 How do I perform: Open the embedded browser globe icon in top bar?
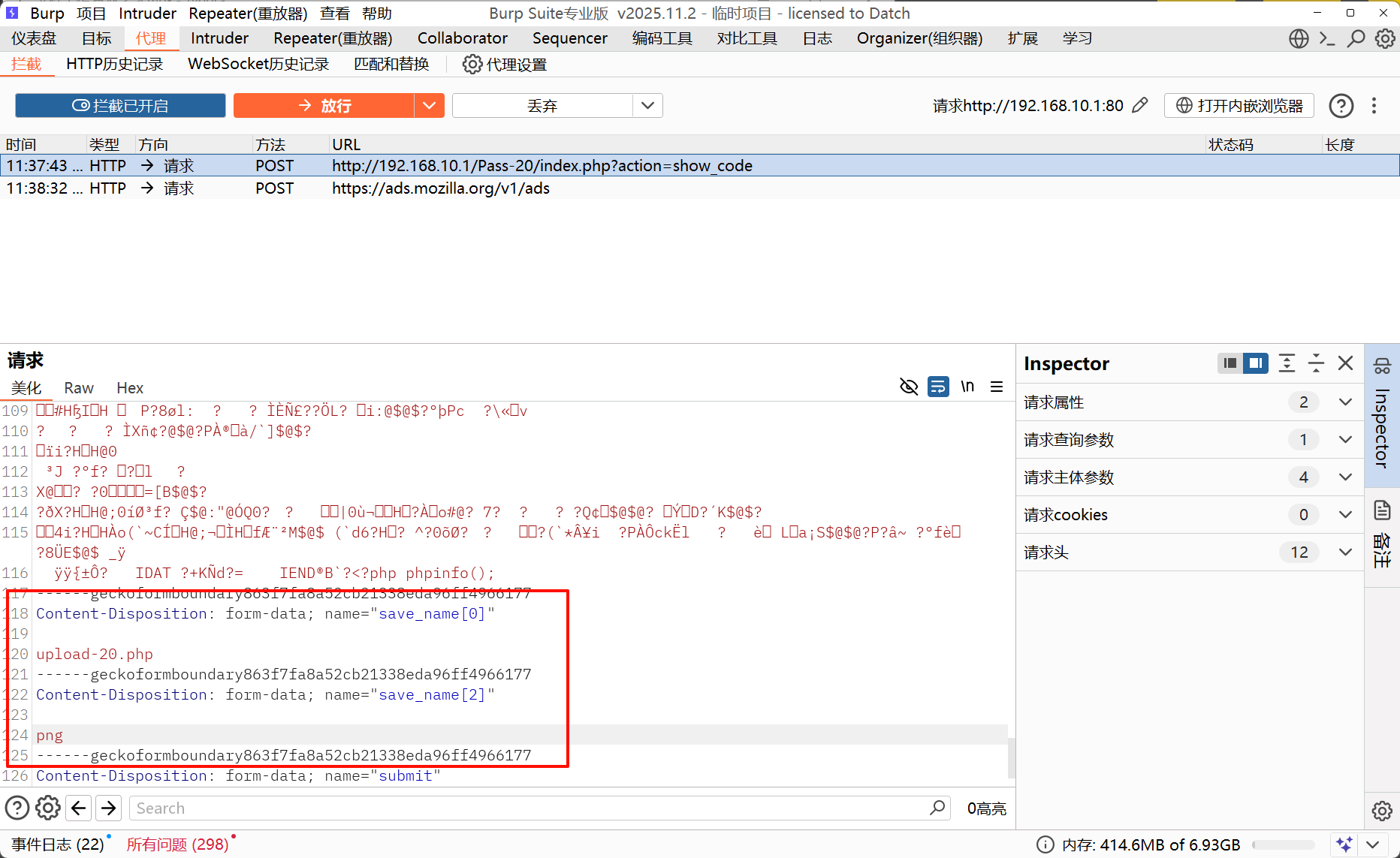(x=1299, y=38)
